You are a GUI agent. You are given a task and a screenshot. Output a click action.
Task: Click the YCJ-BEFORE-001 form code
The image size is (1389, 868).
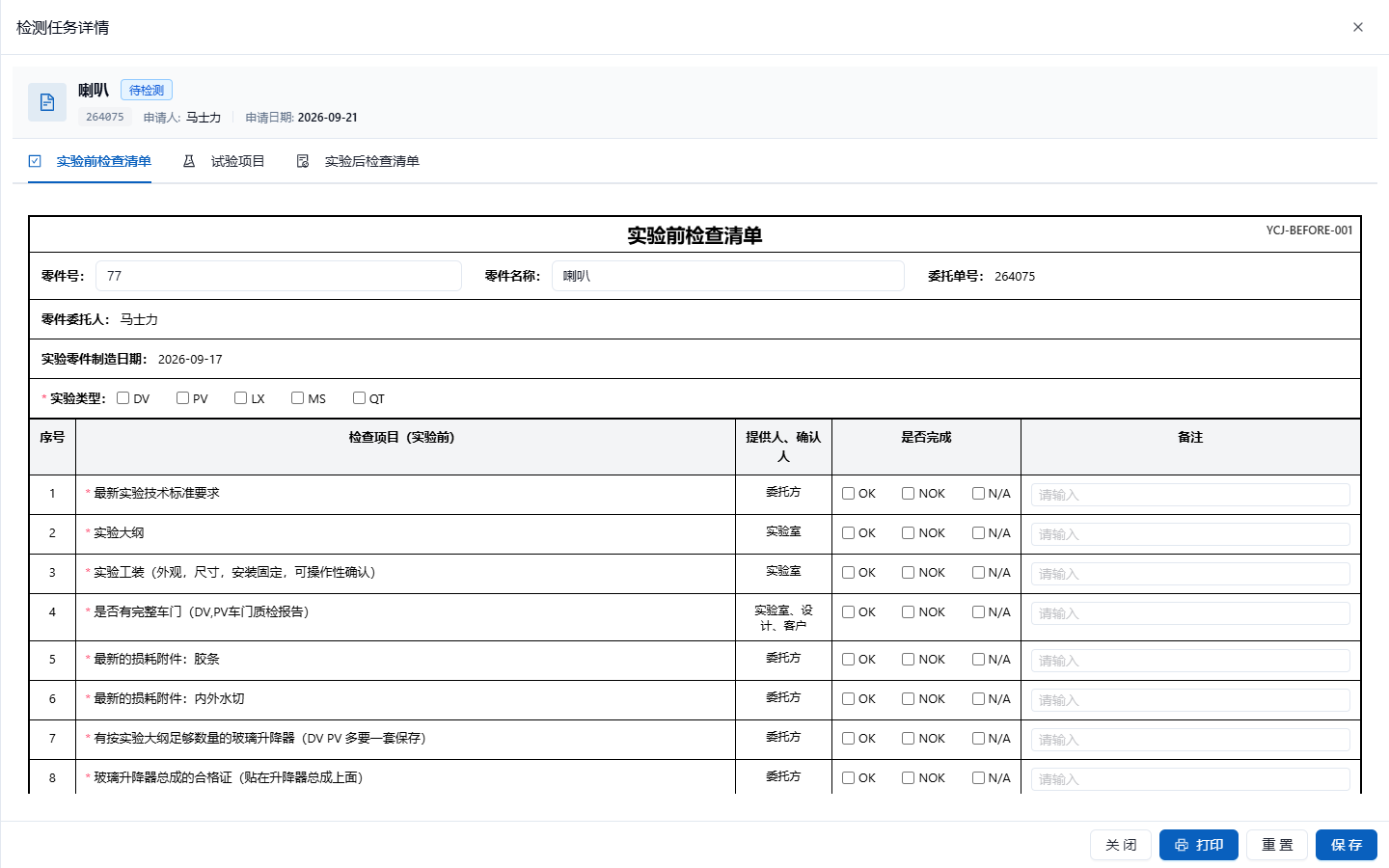[x=1309, y=231]
